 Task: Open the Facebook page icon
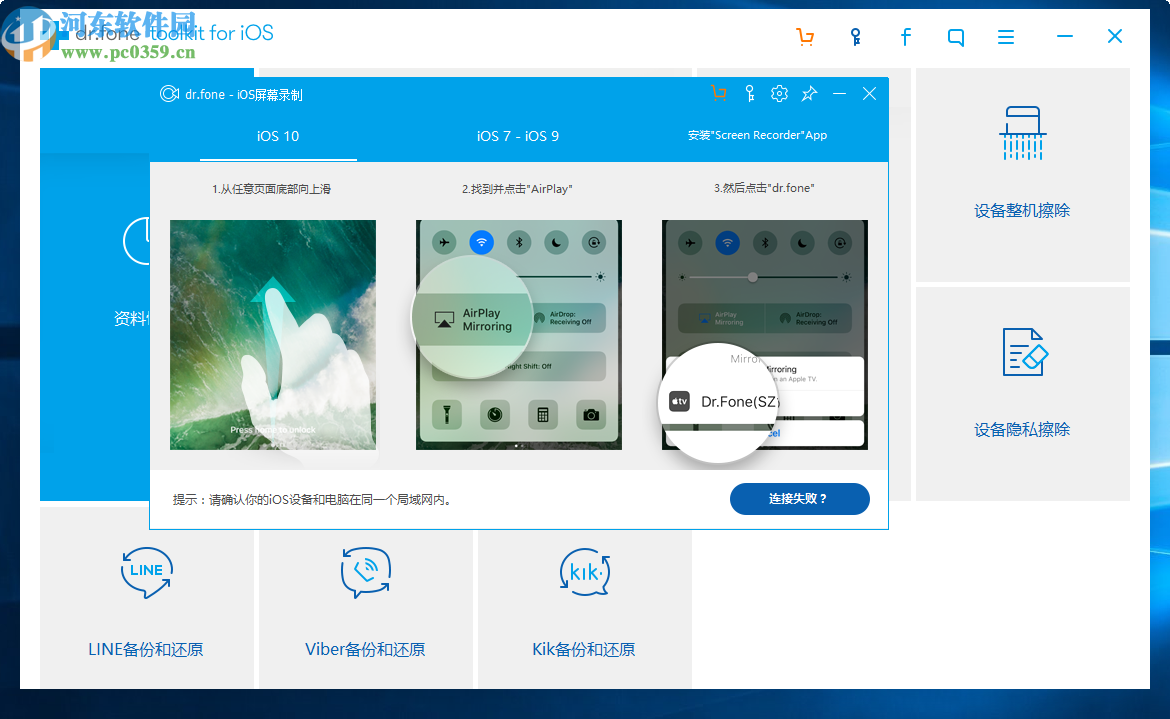click(x=905, y=36)
